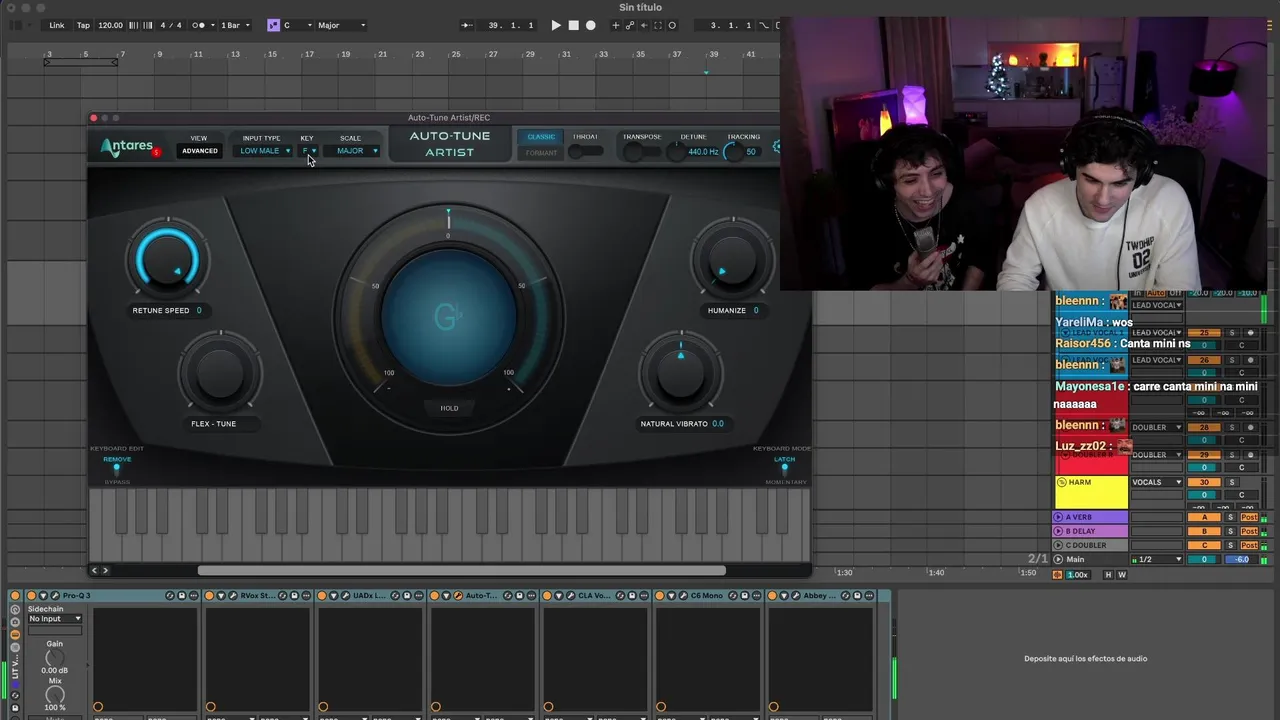The image size is (1280, 720).
Task: Click the Capture MIDI bracket icon
Action: [658, 25]
